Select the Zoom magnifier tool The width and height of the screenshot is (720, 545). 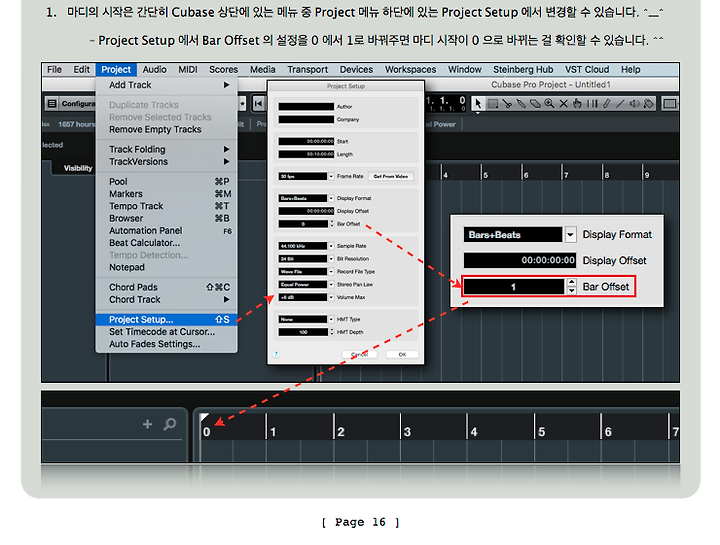[x=549, y=104]
